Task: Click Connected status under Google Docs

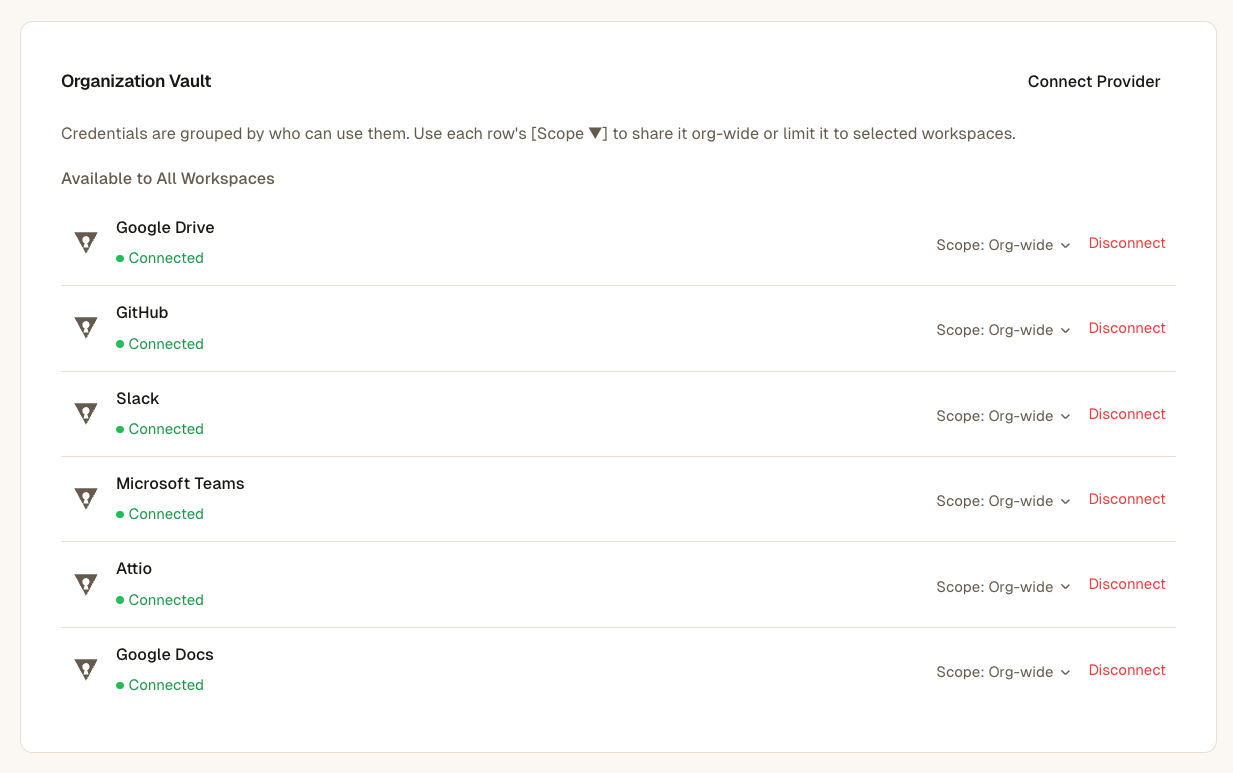Action: (x=160, y=685)
